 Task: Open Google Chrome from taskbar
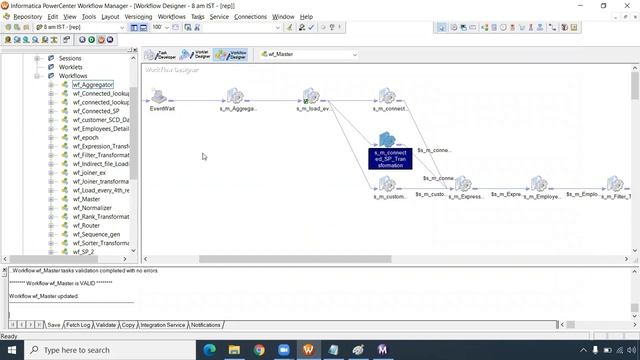pyautogui.click(x=259, y=350)
